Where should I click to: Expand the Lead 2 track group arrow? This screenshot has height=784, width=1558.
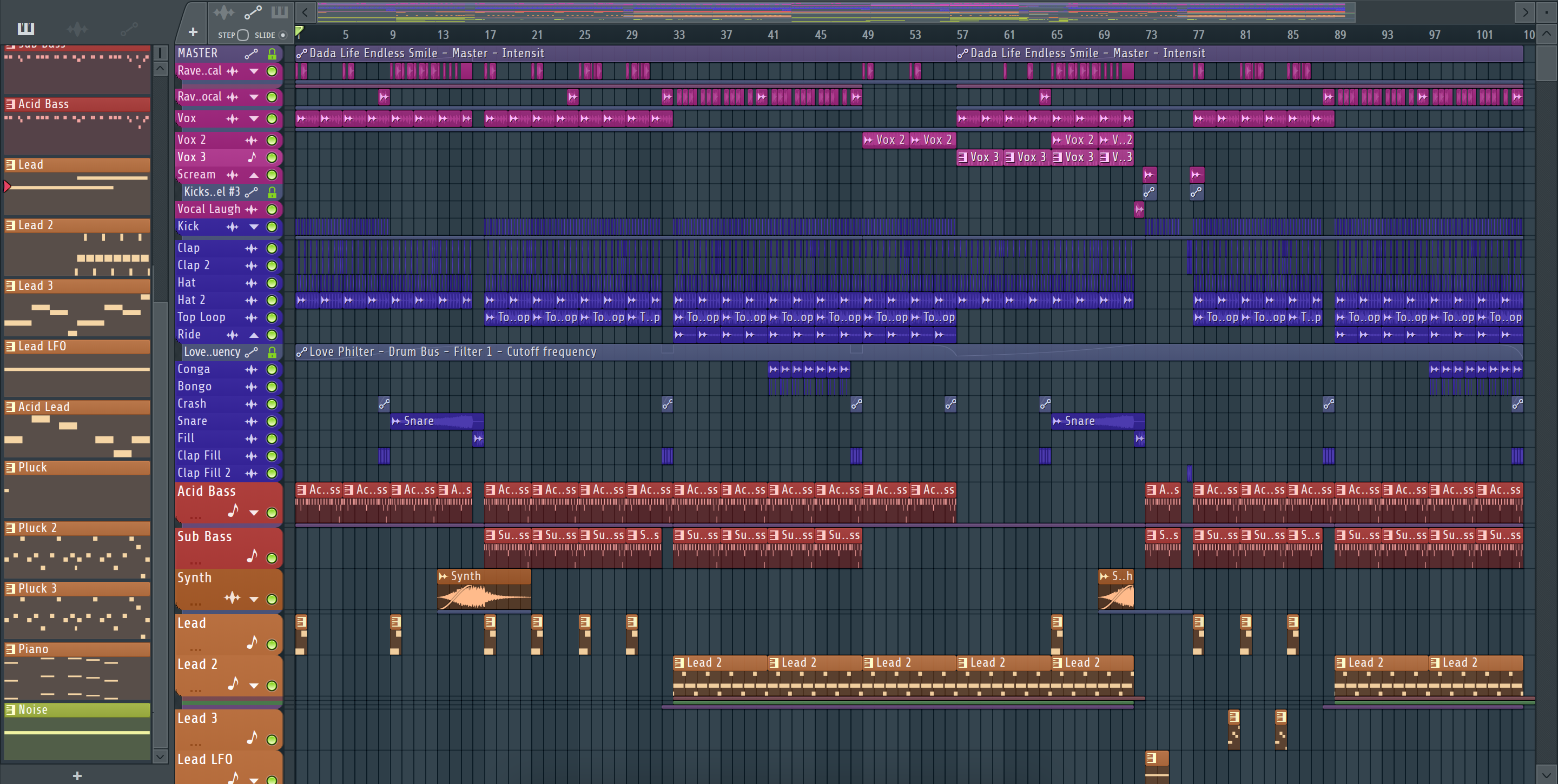click(254, 686)
